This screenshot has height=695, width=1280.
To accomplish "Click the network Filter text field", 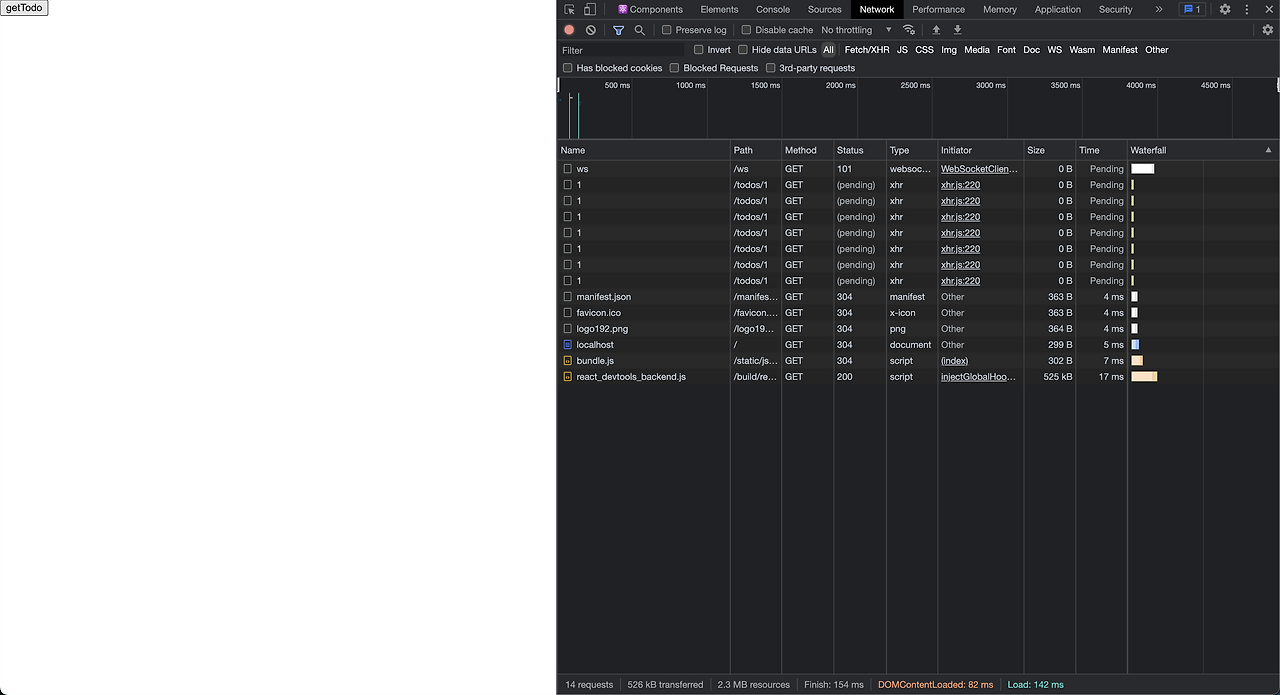I will 622,50.
